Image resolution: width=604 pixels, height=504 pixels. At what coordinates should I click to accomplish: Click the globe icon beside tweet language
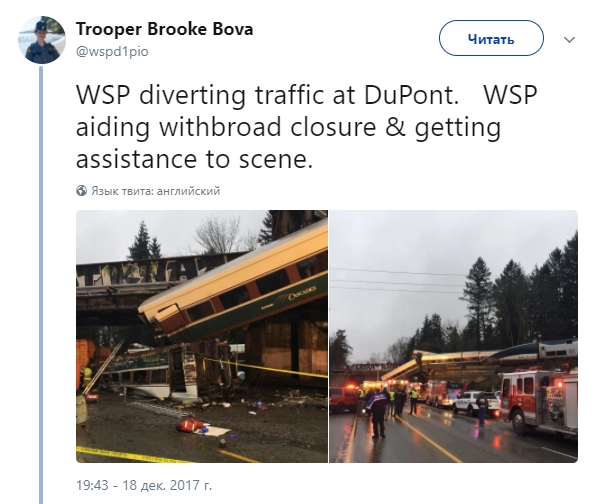point(81,191)
